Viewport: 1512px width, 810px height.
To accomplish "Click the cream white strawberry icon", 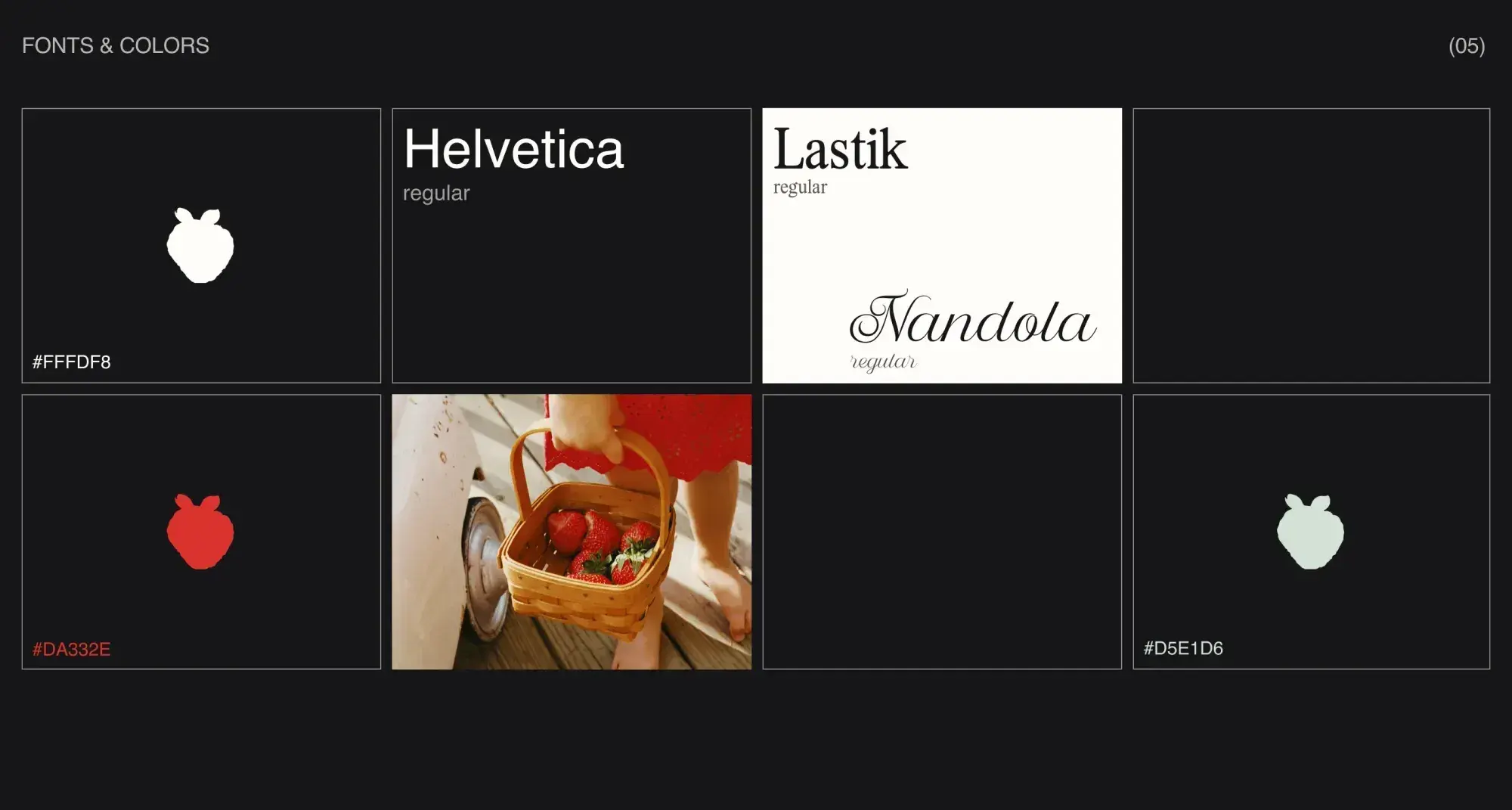I will [x=200, y=245].
